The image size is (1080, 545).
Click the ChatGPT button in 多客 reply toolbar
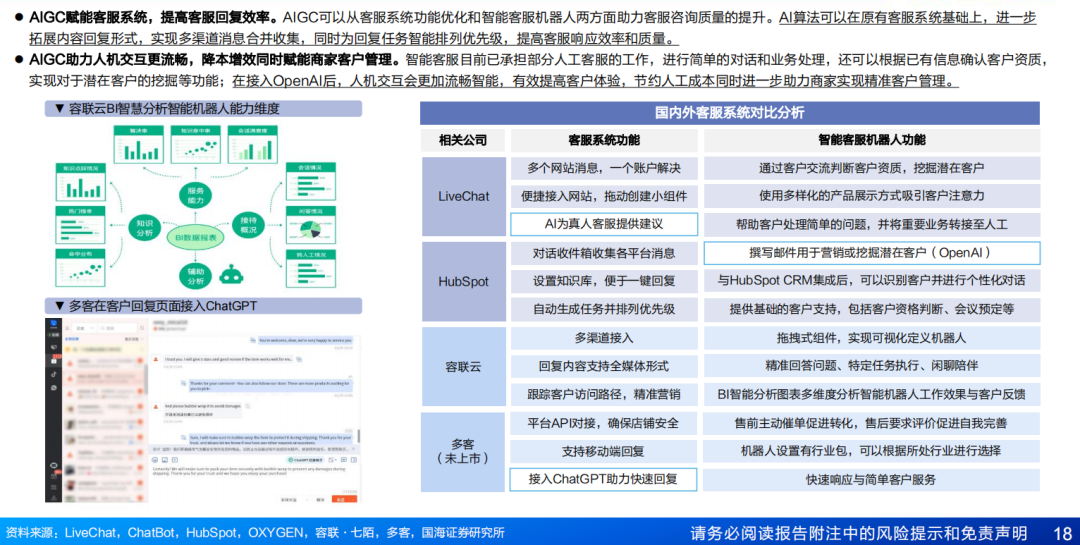coord(307,460)
